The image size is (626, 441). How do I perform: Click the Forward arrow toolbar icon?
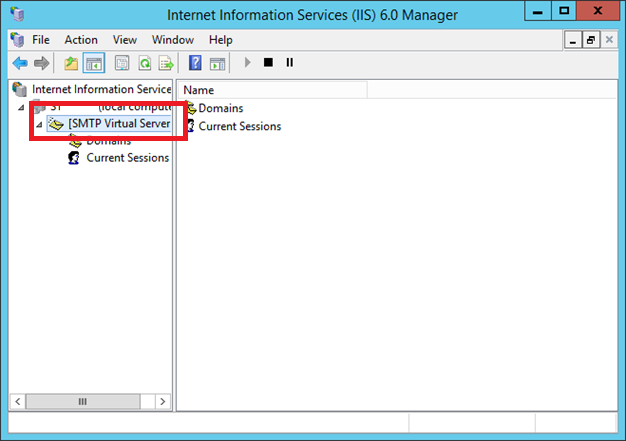(x=42, y=63)
